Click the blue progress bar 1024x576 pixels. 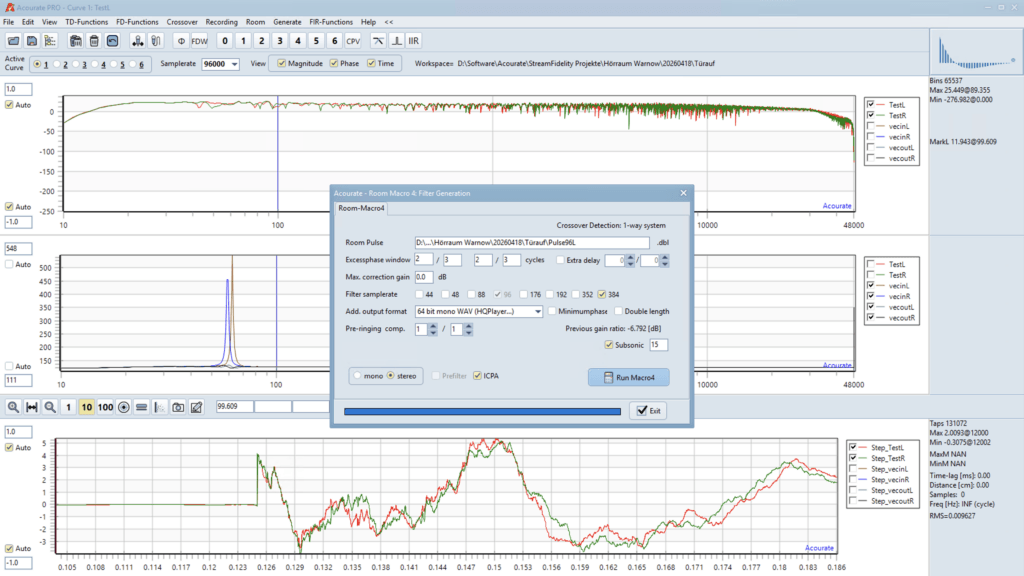(481, 411)
